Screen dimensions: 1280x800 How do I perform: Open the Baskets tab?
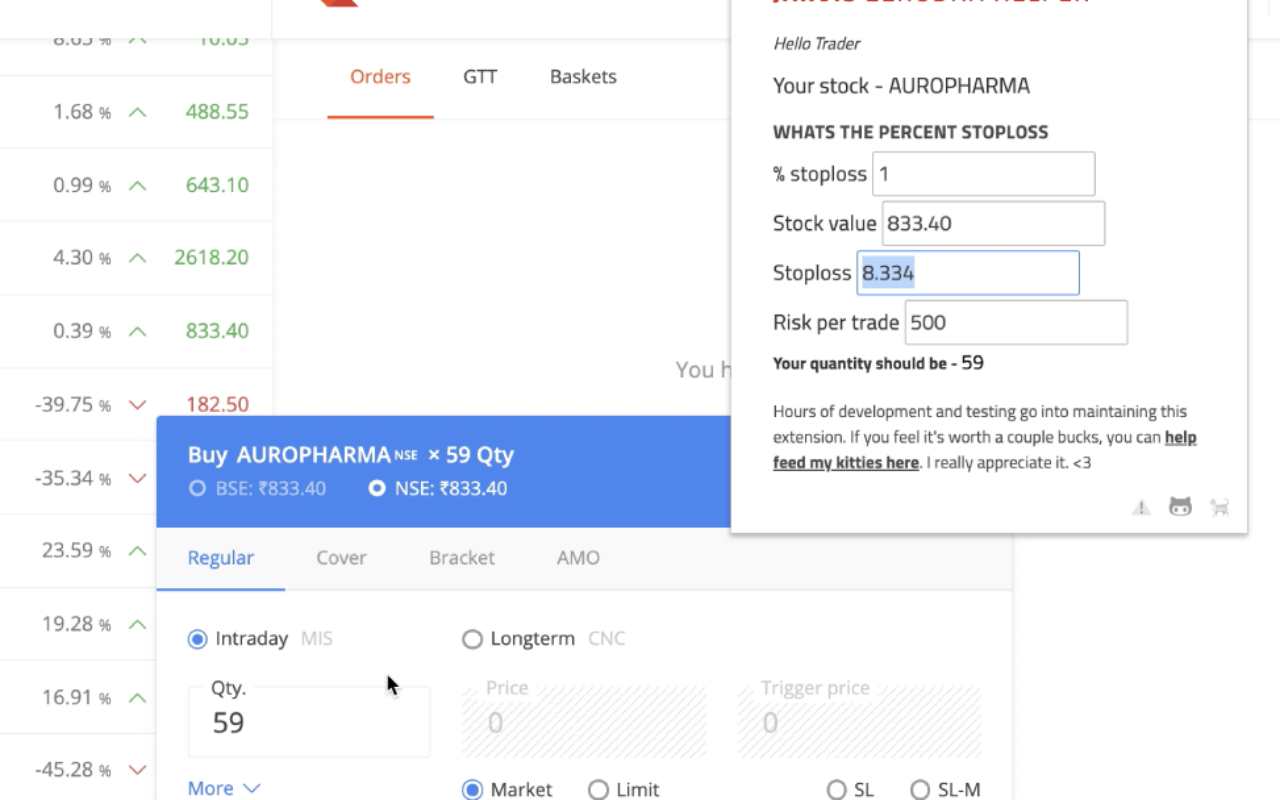(x=583, y=77)
